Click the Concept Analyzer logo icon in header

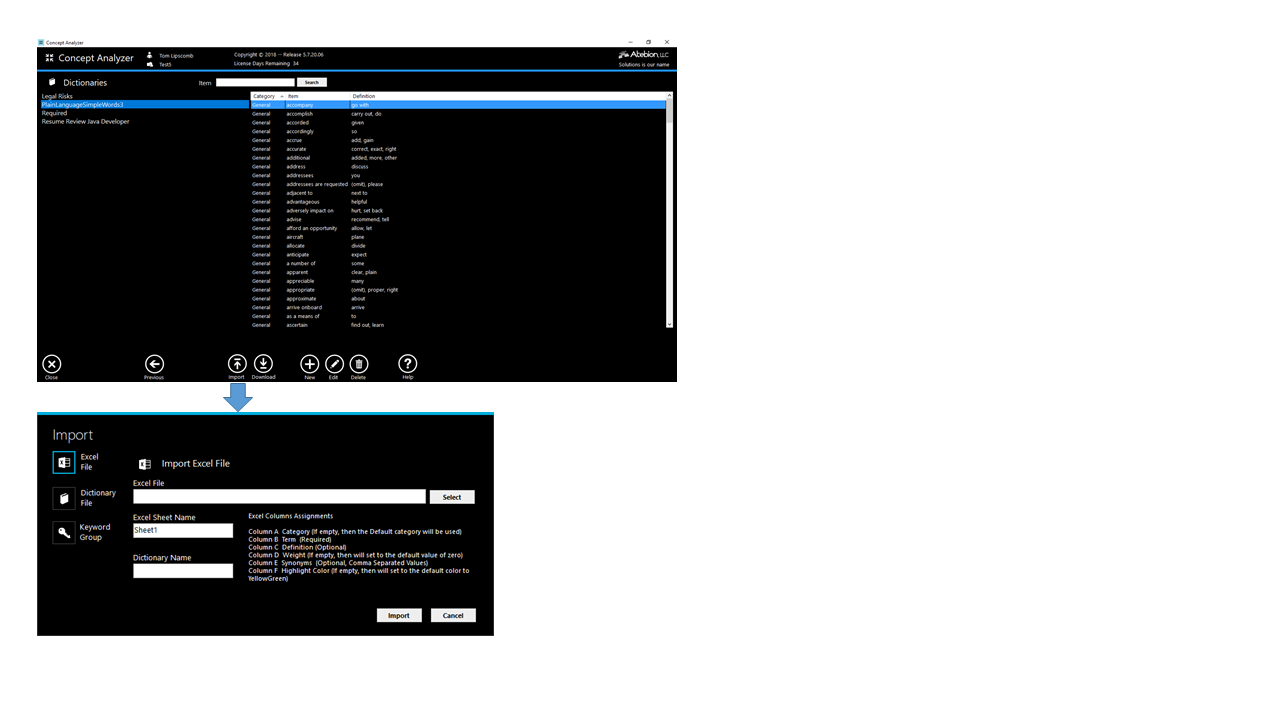[50, 58]
